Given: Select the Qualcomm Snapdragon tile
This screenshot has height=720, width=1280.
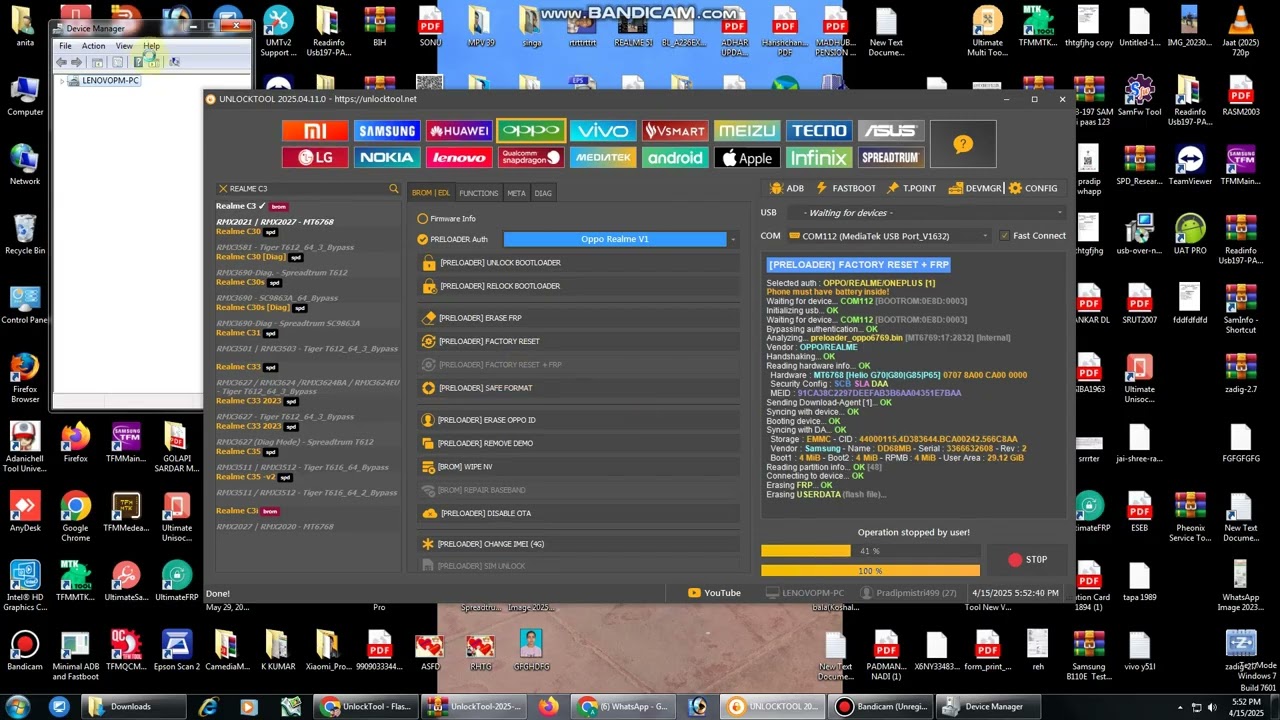Looking at the screenshot, I should 531,157.
